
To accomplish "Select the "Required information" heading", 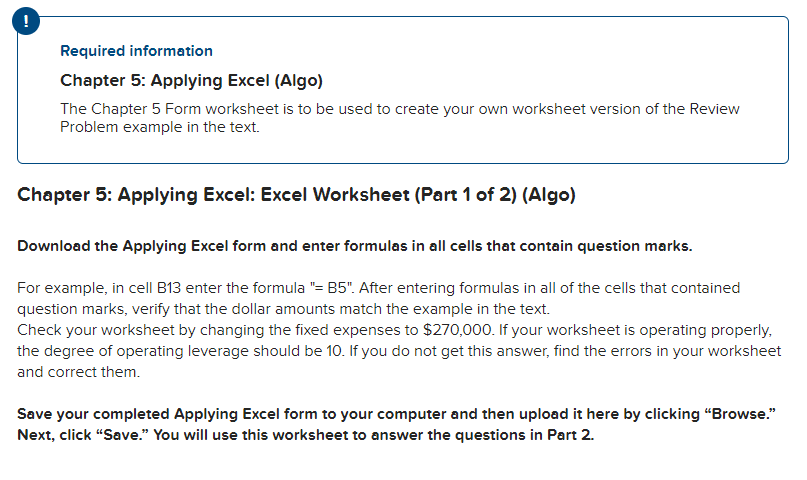I will (x=136, y=51).
